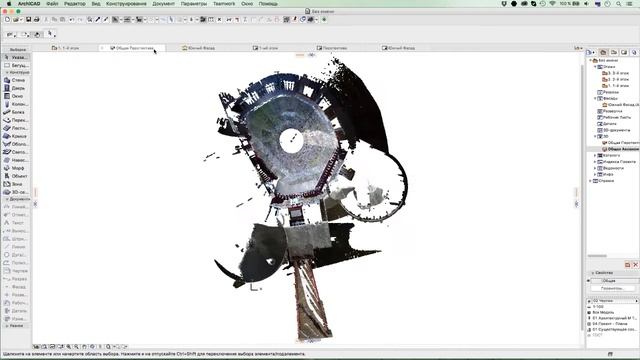Click the syringe inject parameters icon

pos(106,20)
